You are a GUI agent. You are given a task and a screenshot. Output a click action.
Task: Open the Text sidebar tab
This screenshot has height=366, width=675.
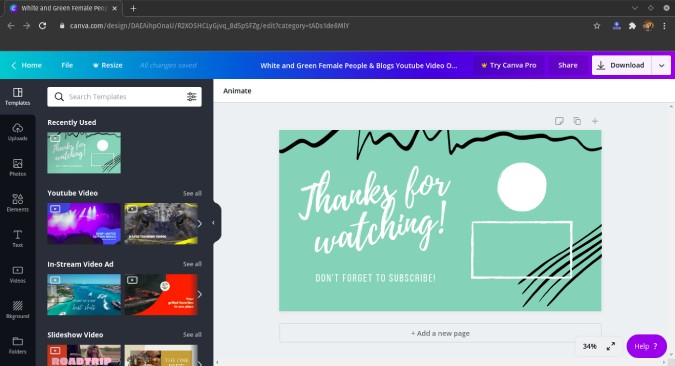click(18, 239)
